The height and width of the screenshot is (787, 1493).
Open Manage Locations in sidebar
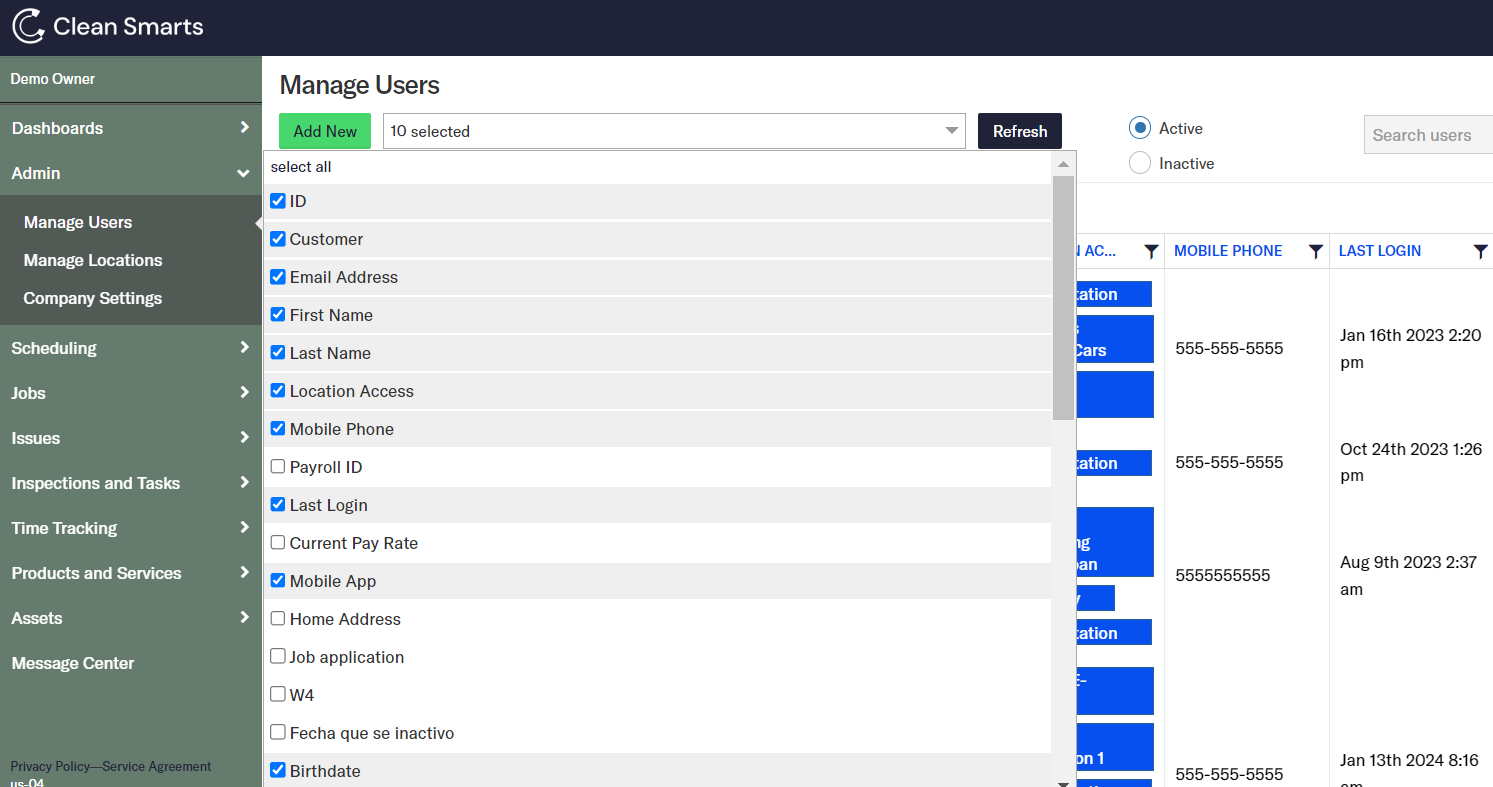point(93,260)
